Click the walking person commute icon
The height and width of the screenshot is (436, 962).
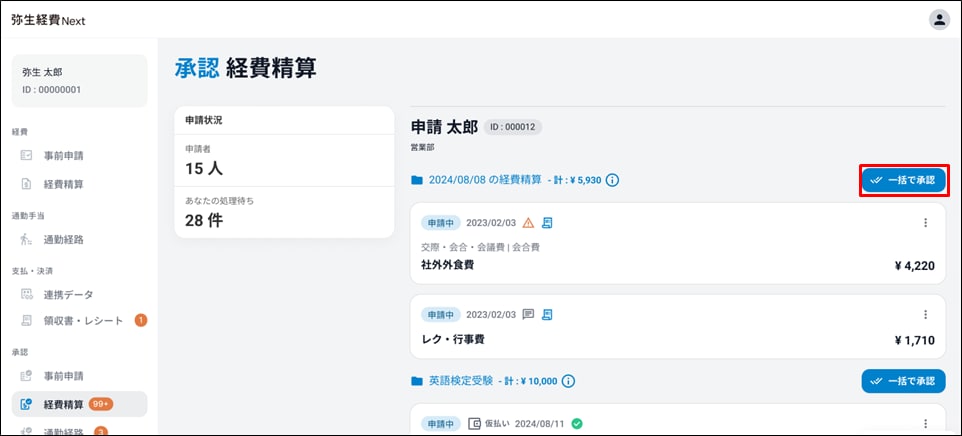point(26,240)
